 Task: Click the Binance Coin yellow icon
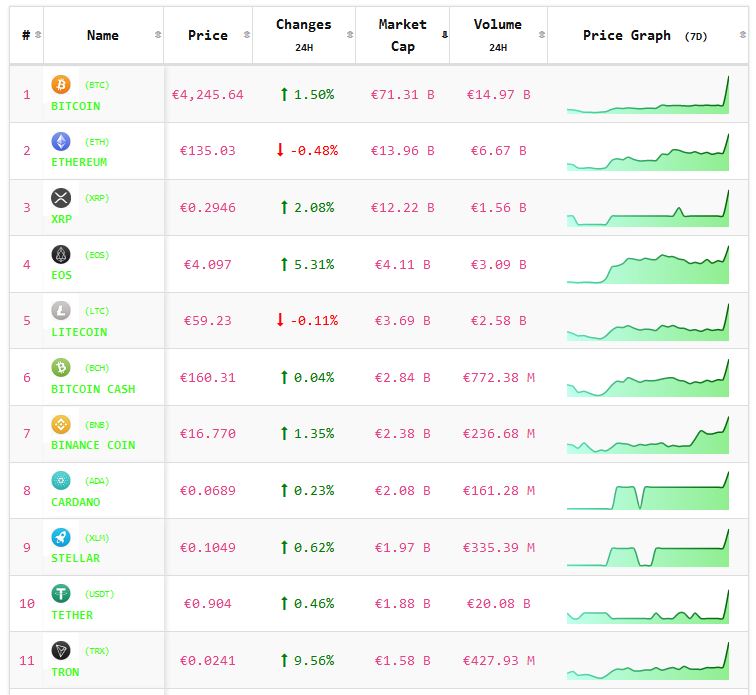(x=61, y=424)
